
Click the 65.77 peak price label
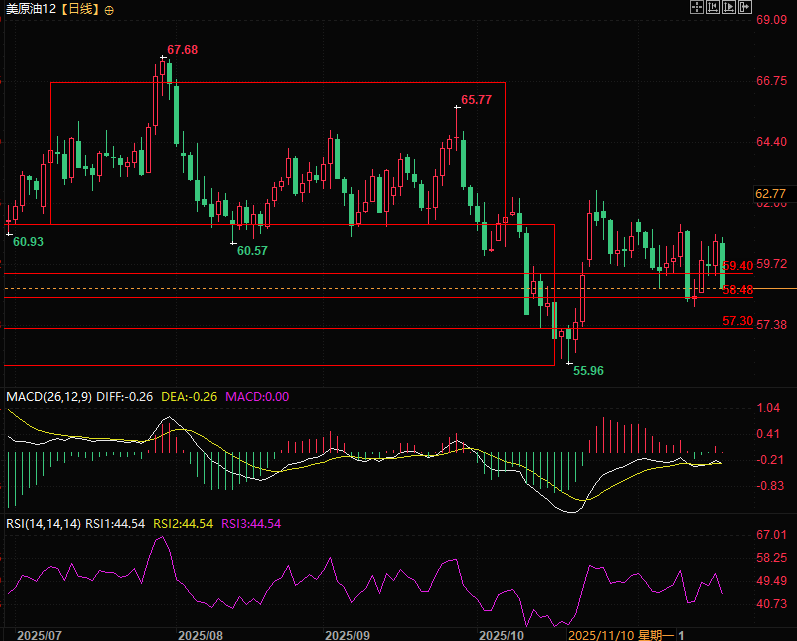(476, 100)
